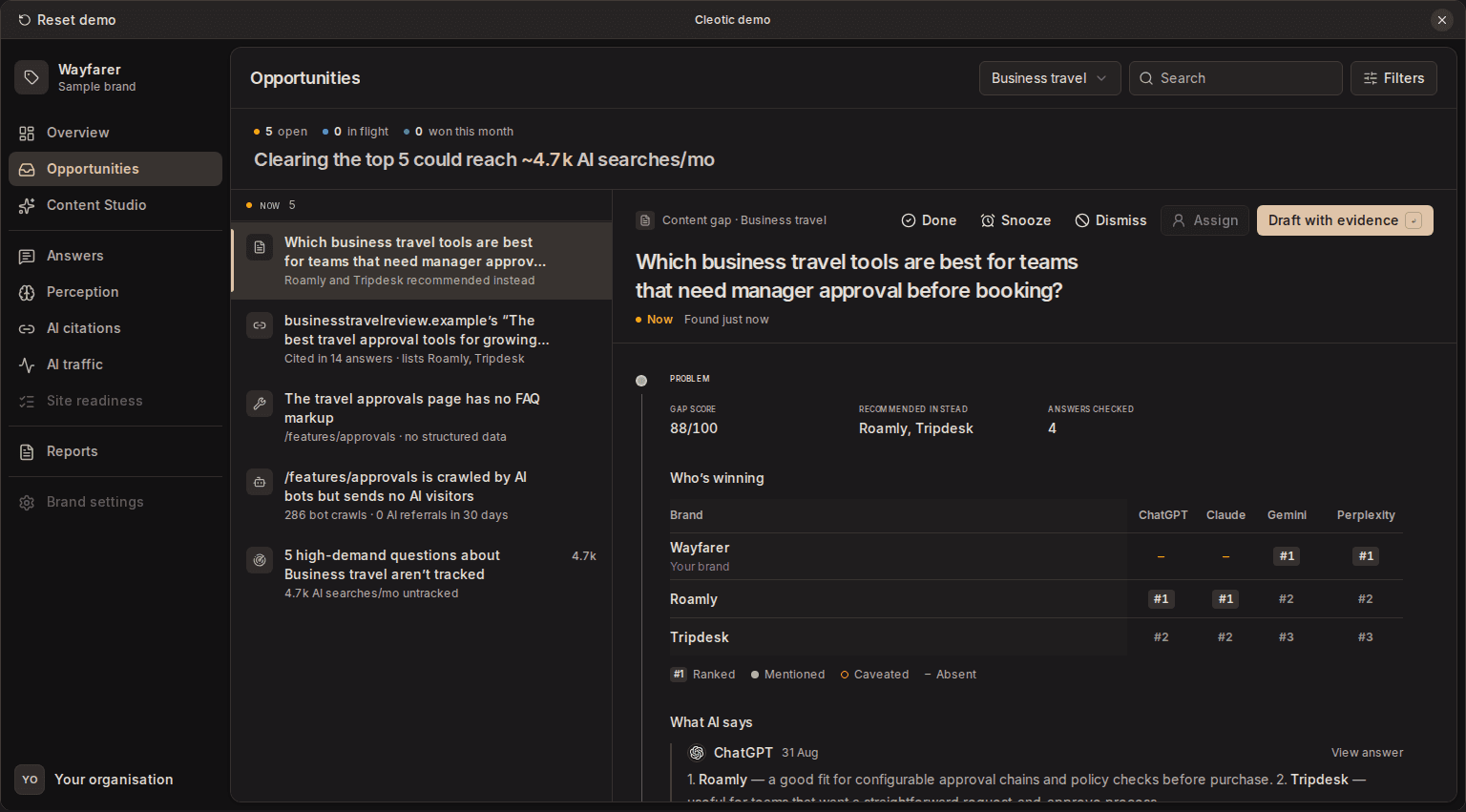This screenshot has height=812, width=1466.
Task: Go to Opportunities in sidebar
Action: coord(115,169)
